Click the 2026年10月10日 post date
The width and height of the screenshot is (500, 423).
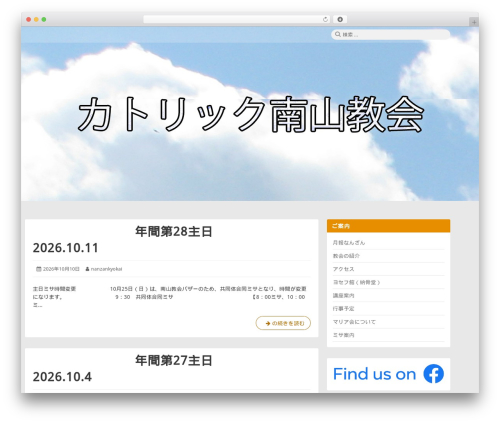pos(61,269)
